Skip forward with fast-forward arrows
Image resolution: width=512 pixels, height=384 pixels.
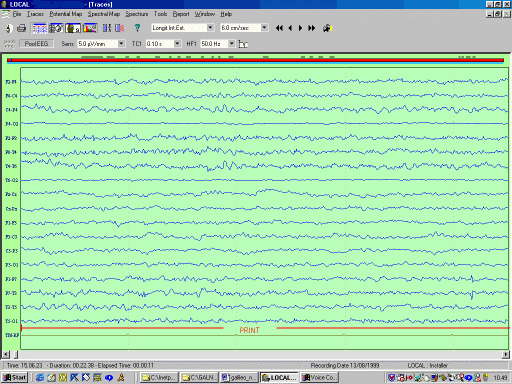click(x=311, y=28)
